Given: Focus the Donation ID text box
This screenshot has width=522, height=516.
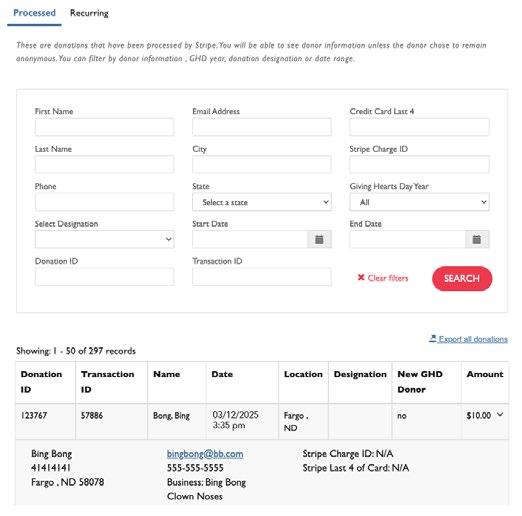Looking at the screenshot, I should tap(104, 277).
